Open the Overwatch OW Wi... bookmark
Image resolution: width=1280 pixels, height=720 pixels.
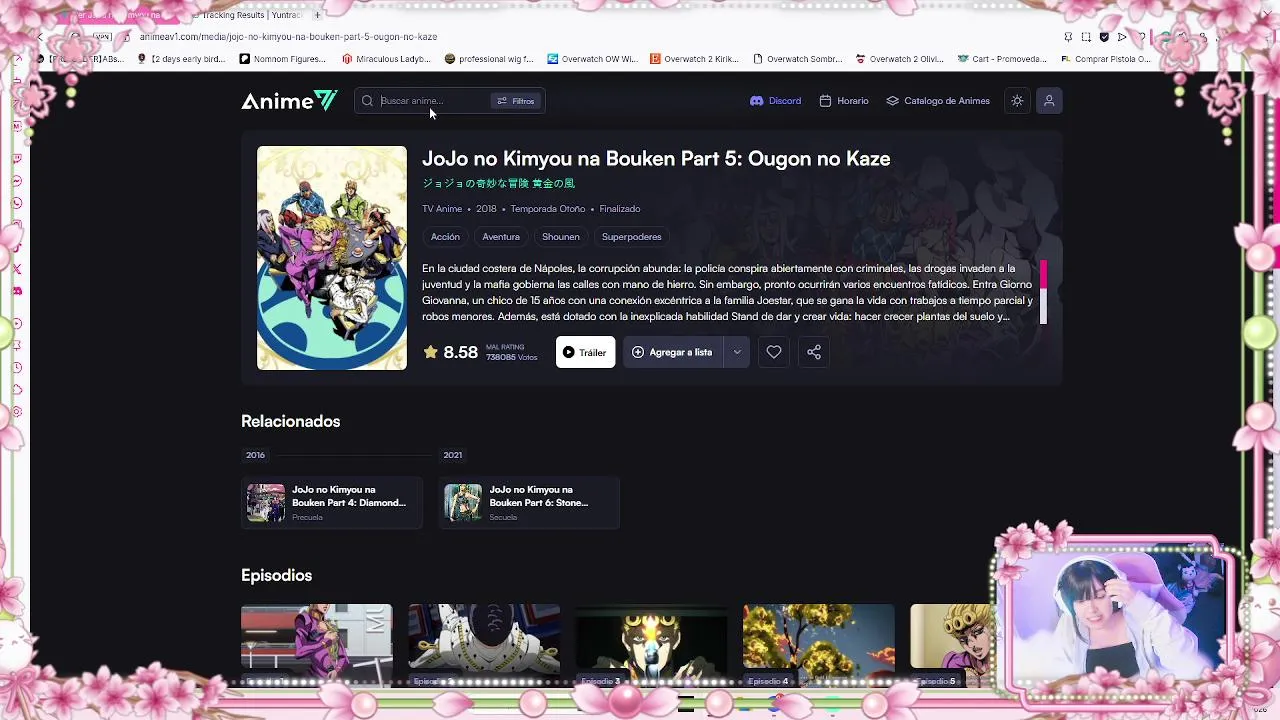point(592,59)
